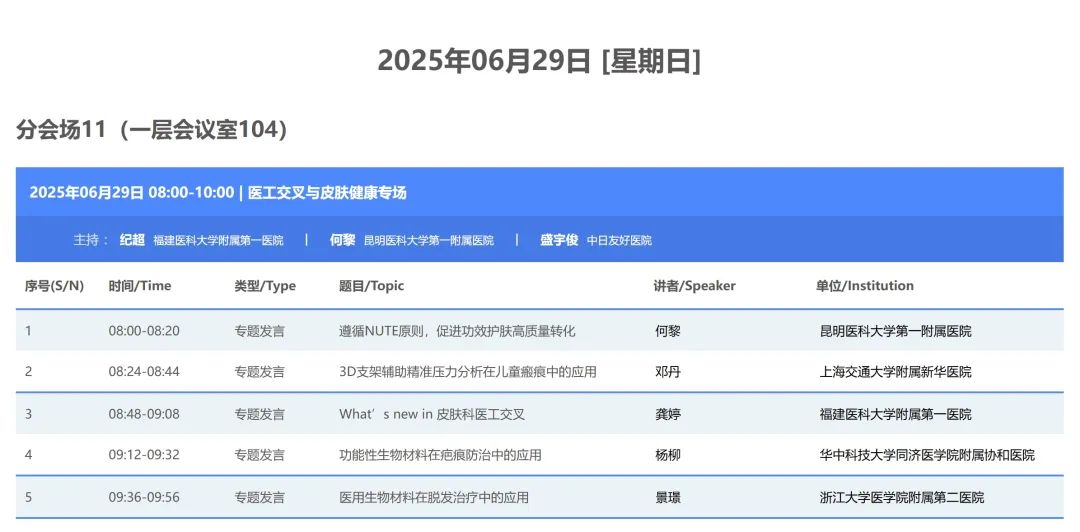The width and height of the screenshot is (1080, 532).
Task: Click the 单位/Institution column header
Action: (x=865, y=285)
